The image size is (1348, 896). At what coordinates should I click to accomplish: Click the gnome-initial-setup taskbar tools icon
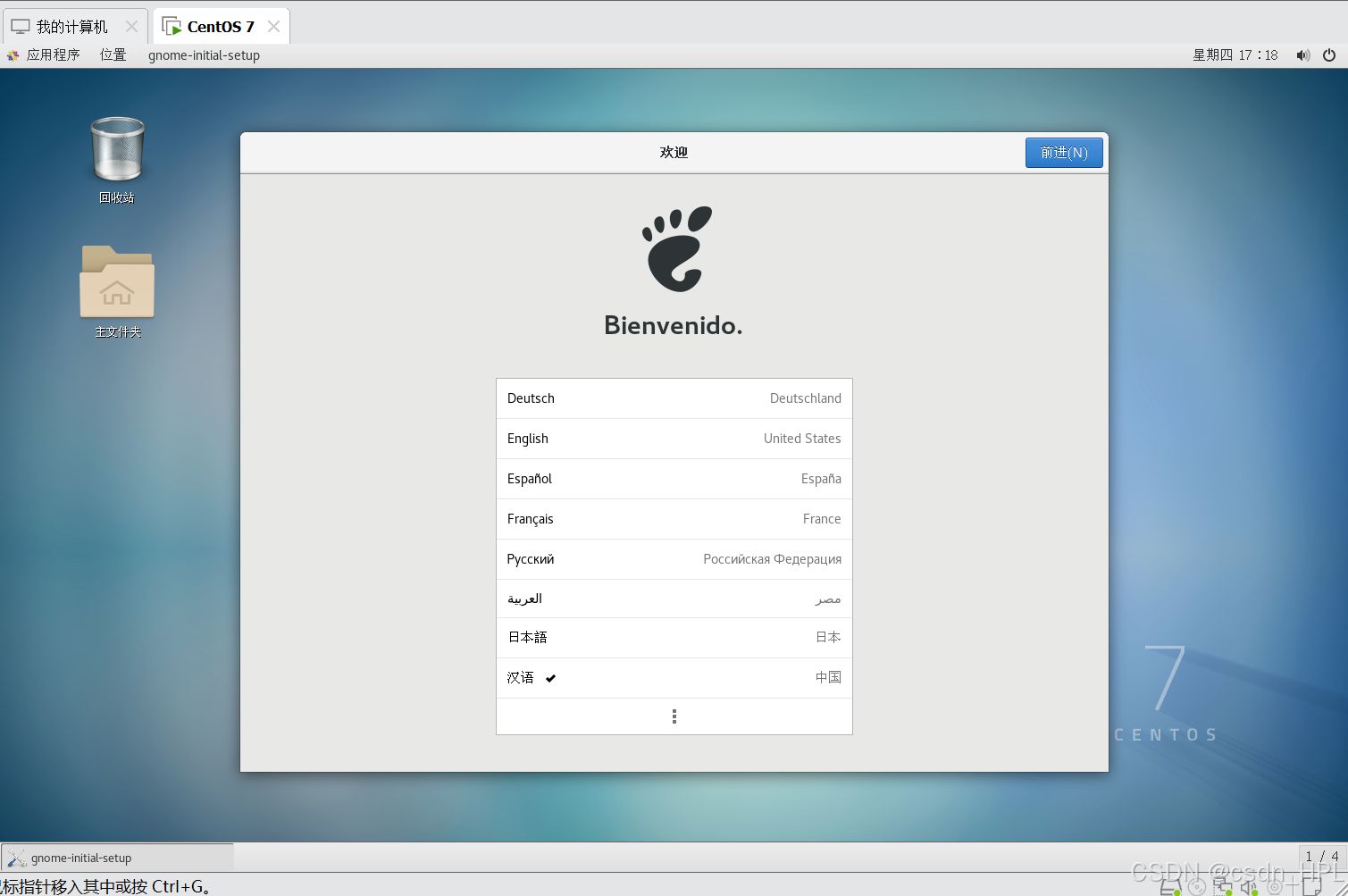point(16,858)
